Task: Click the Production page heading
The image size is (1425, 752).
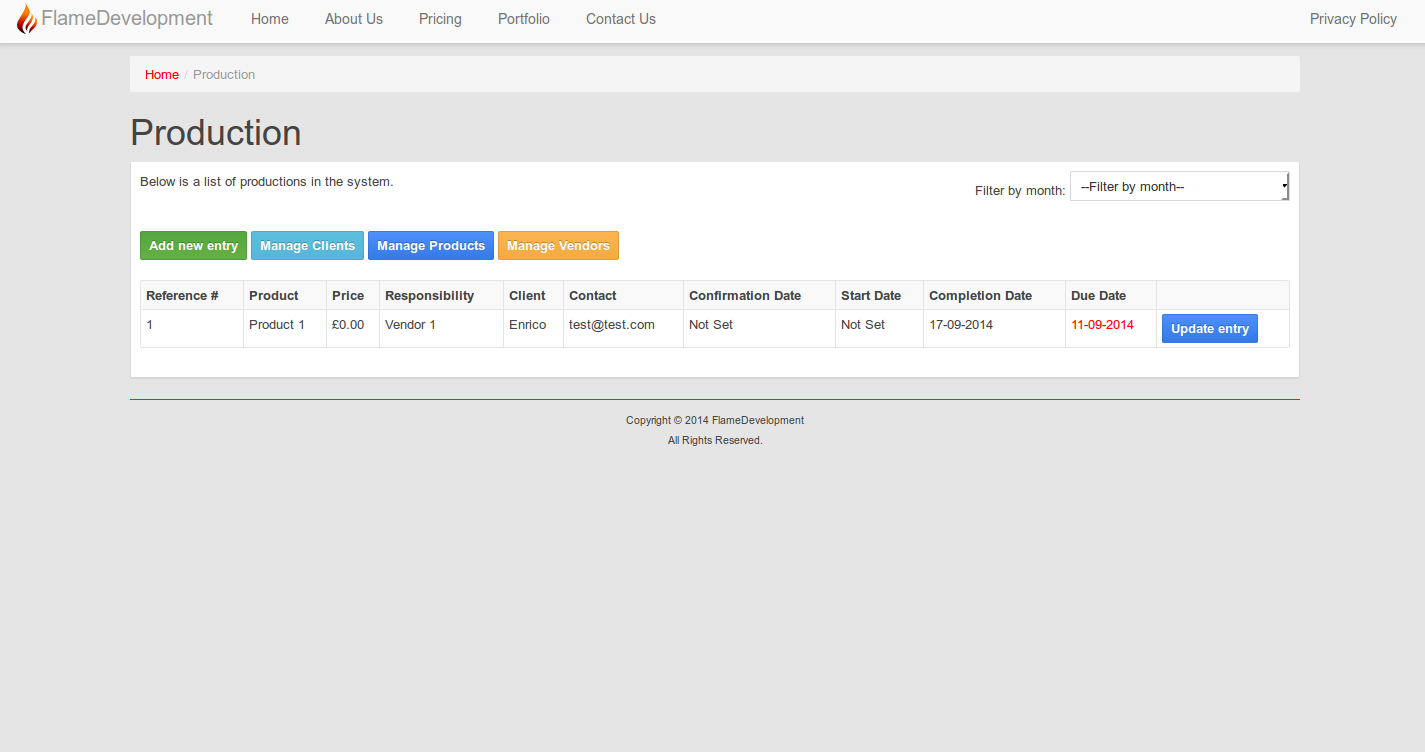Action: pos(216,133)
